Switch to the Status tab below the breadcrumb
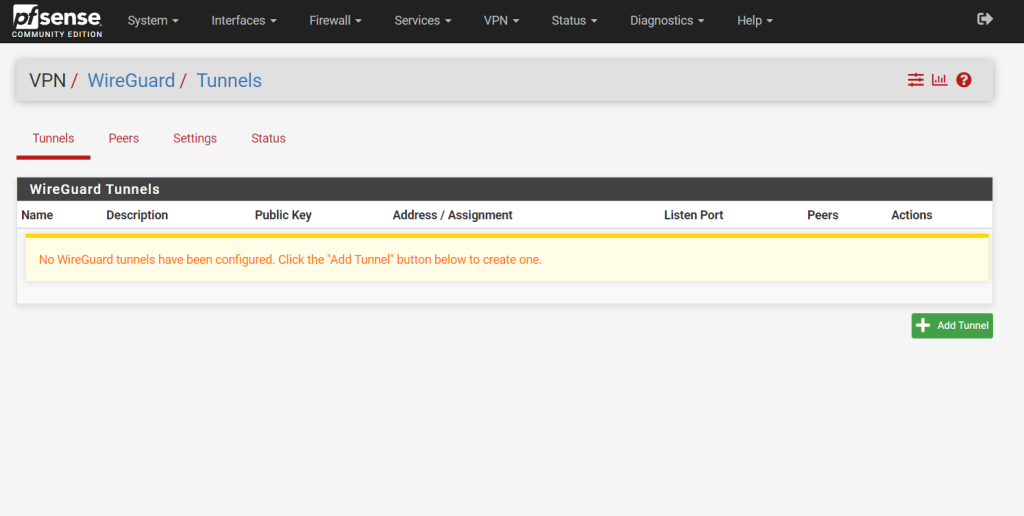Screen dimensions: 1024x516 click(x=268, y=138)
